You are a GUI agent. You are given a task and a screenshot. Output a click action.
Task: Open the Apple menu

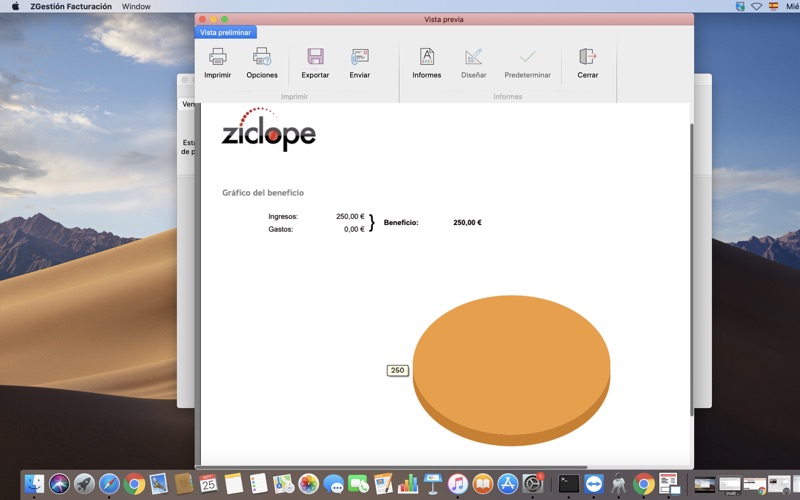pos(15,6)
